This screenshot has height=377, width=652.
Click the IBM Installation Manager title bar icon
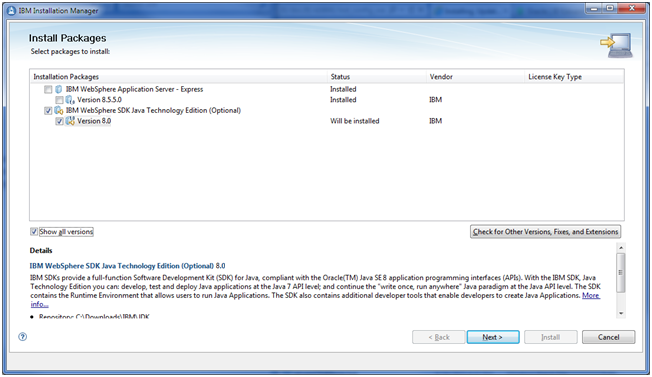[x=12, y=10]
